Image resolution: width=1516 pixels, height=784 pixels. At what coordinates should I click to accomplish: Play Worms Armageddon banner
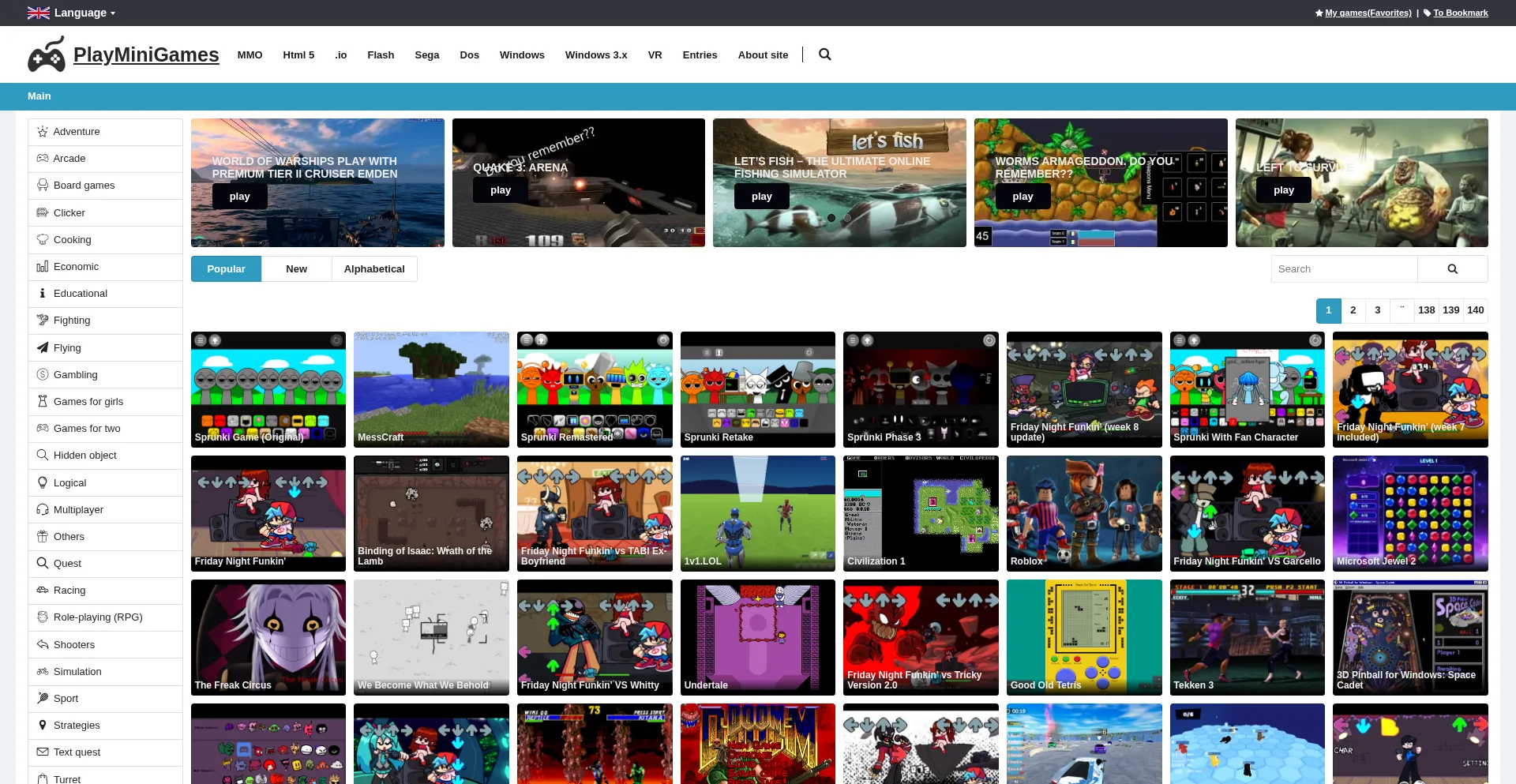(x=1023, y=197)
